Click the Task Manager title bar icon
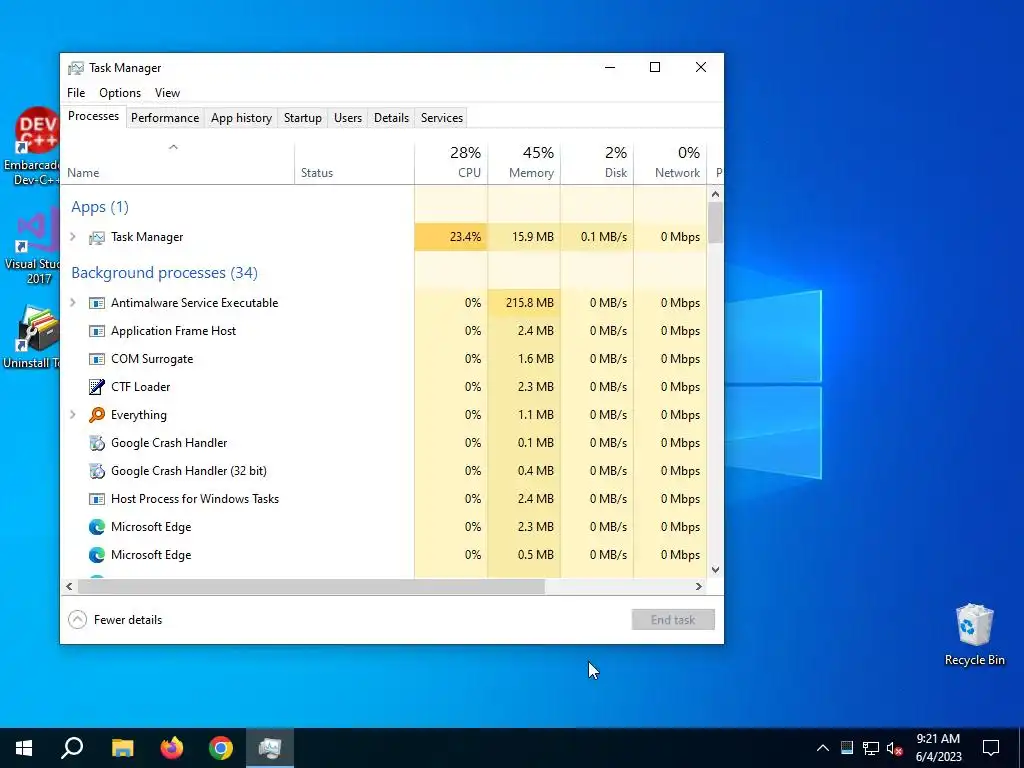The height and width of the screenshot is (768, 1024). click(x=76, y=68)
